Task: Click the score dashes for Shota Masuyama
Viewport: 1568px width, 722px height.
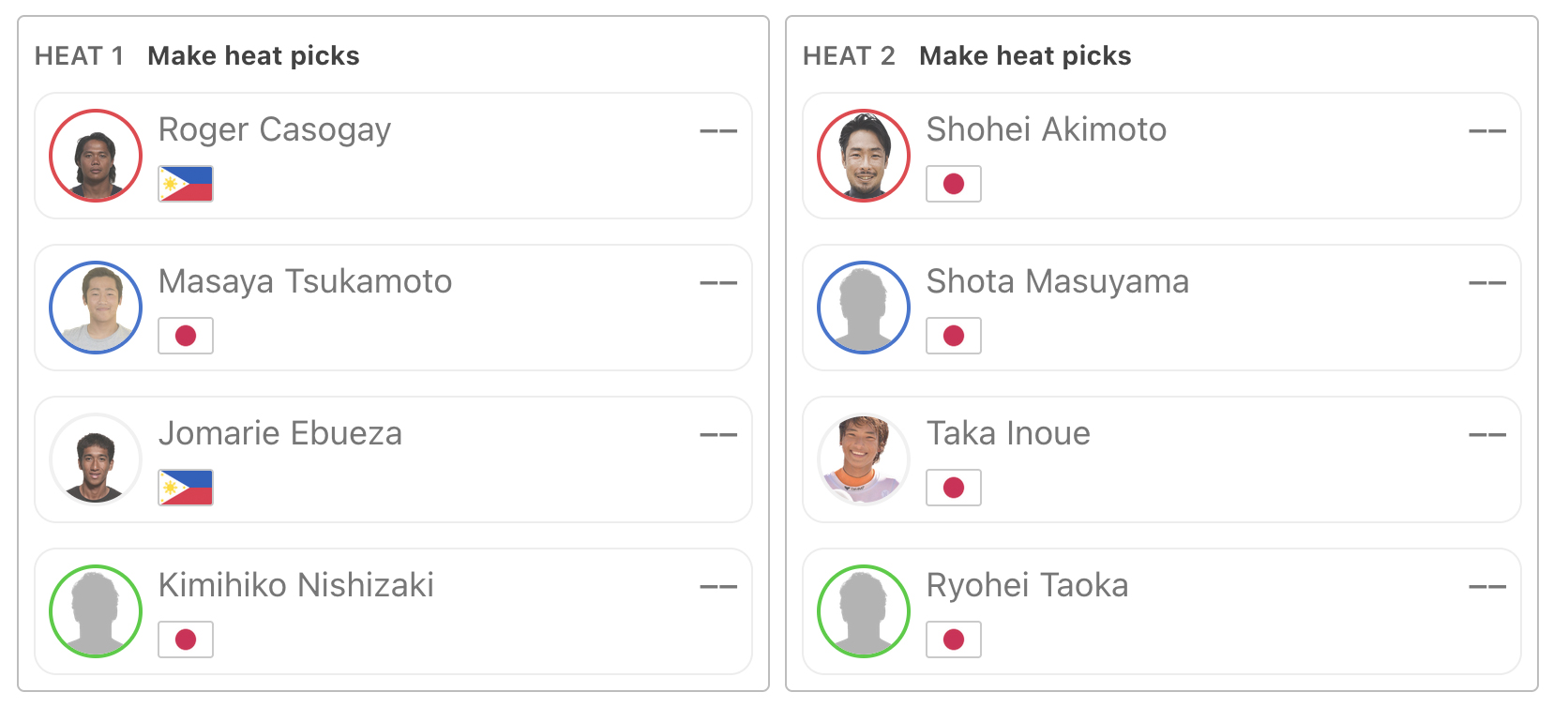Action: pos(1487,283)
